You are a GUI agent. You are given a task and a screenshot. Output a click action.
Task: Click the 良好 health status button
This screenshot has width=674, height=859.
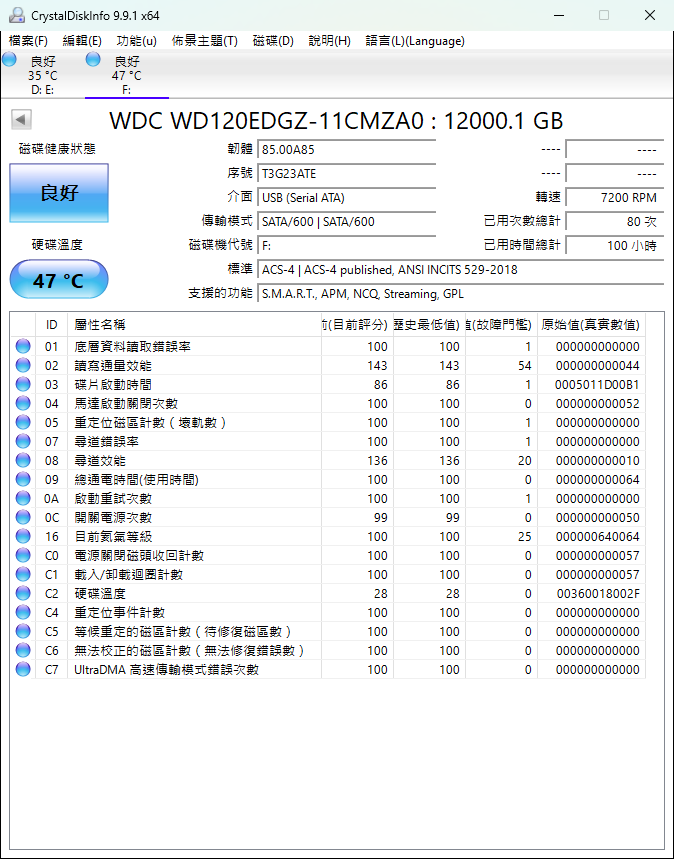coord(59,193)
